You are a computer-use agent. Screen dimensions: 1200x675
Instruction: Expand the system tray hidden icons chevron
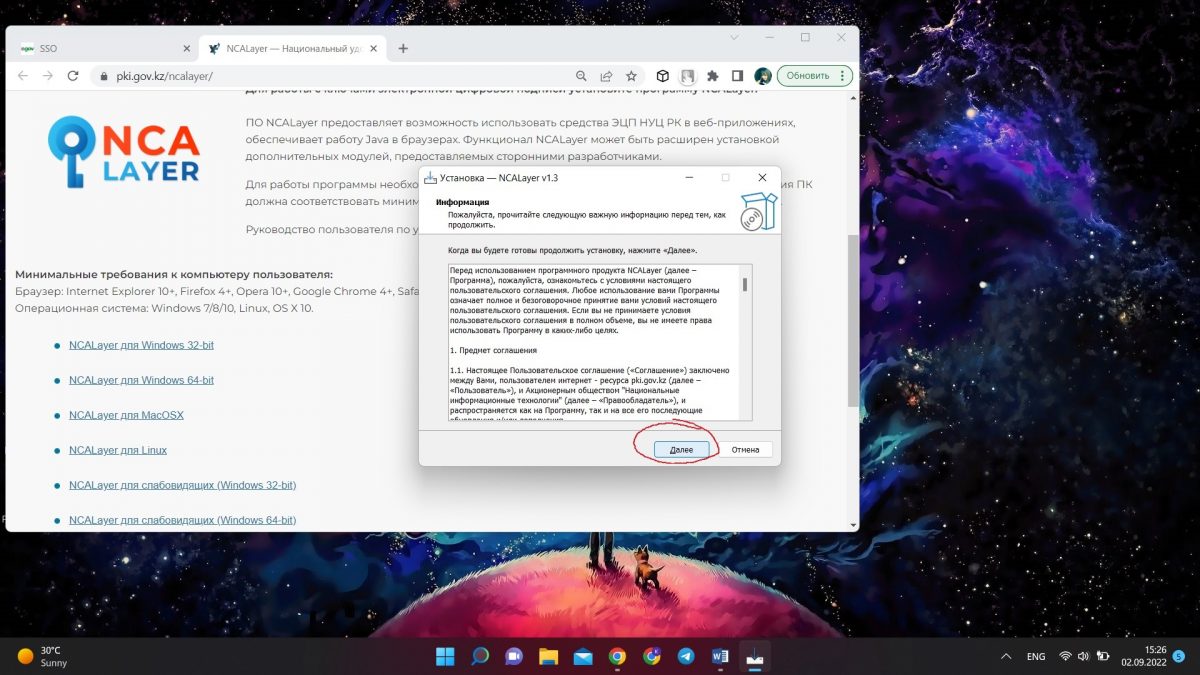pyautogui.click(x=1004, y=656)
